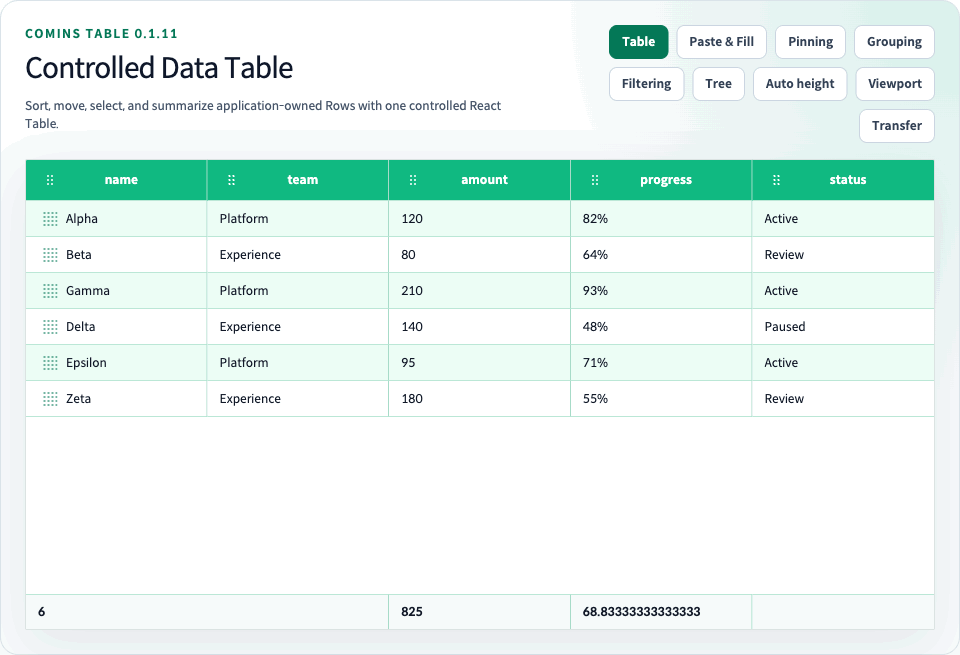
Task: Click the amount cell showing 140
Action: click(479, 327)
